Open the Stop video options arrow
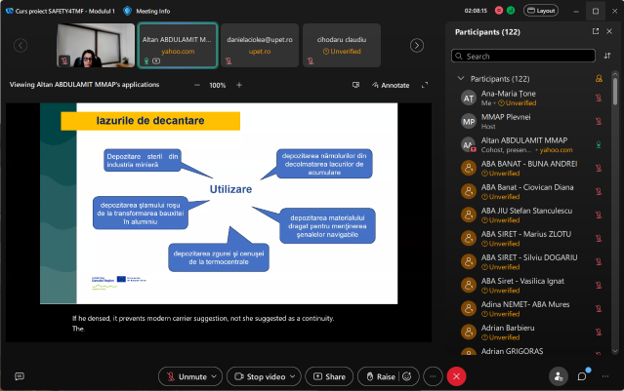Screen dimensions: 624x391 pos(293,376)
